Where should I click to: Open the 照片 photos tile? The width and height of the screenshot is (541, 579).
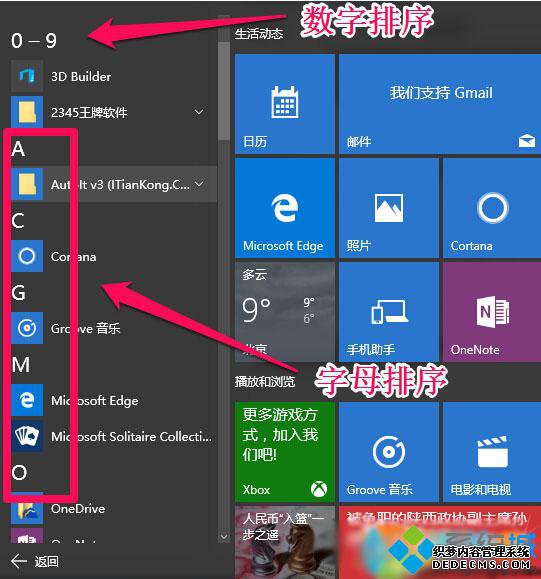pyautogui.click(x=389, y=208)
